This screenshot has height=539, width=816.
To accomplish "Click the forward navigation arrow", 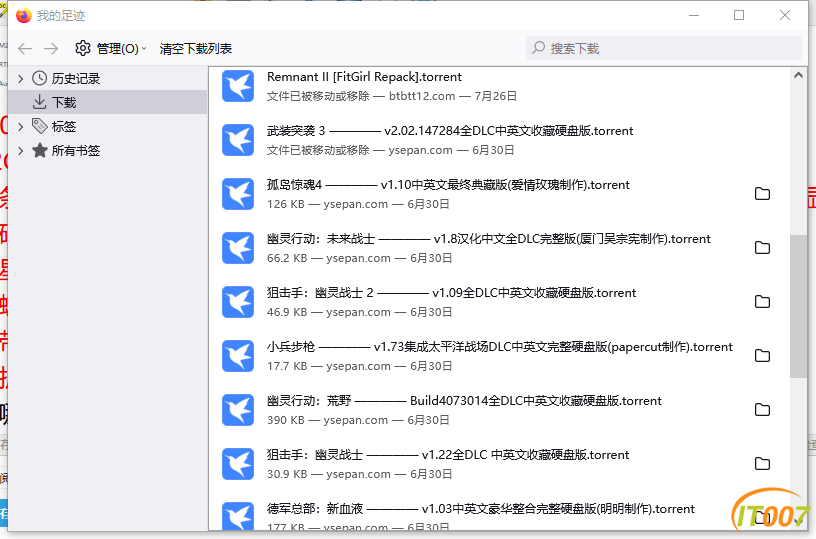I will [x=51, y=48].
